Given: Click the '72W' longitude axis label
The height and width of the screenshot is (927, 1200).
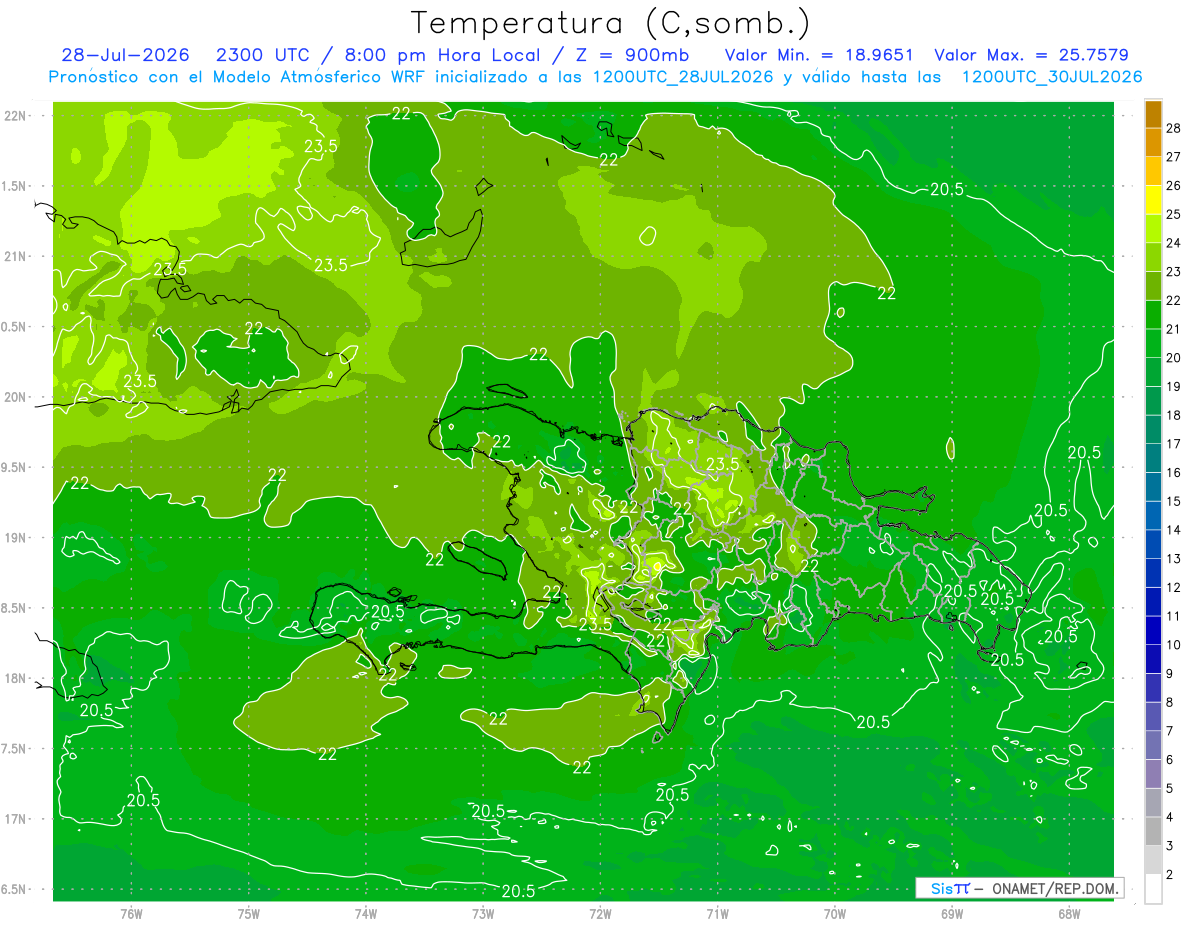Looking at the screenshot, I should click(600, 914).
